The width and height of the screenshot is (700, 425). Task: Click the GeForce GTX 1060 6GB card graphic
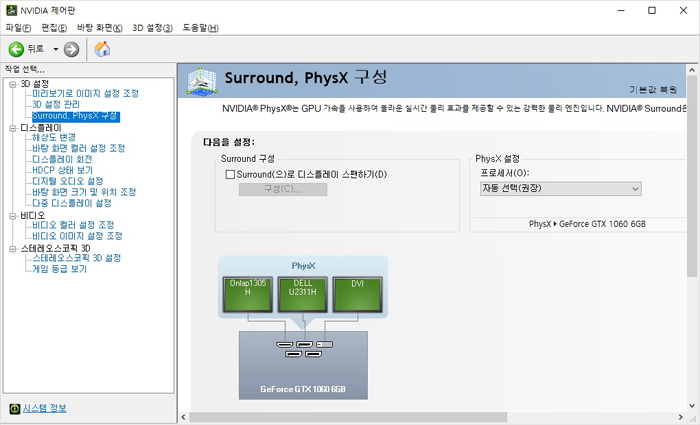click(x=303, y=365)
